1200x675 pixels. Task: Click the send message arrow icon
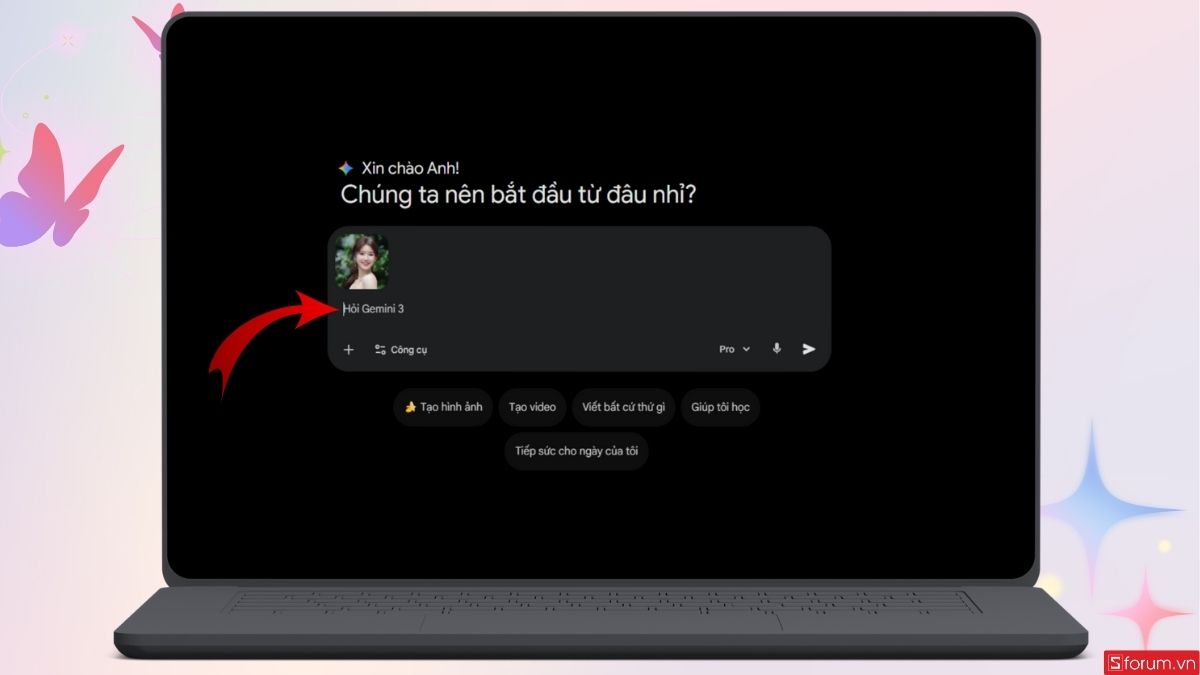click(808, 348)
